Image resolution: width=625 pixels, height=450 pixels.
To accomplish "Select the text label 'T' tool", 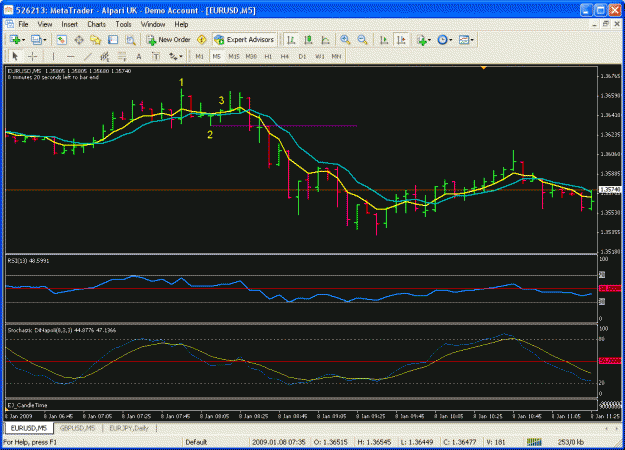I will [156, 56].
